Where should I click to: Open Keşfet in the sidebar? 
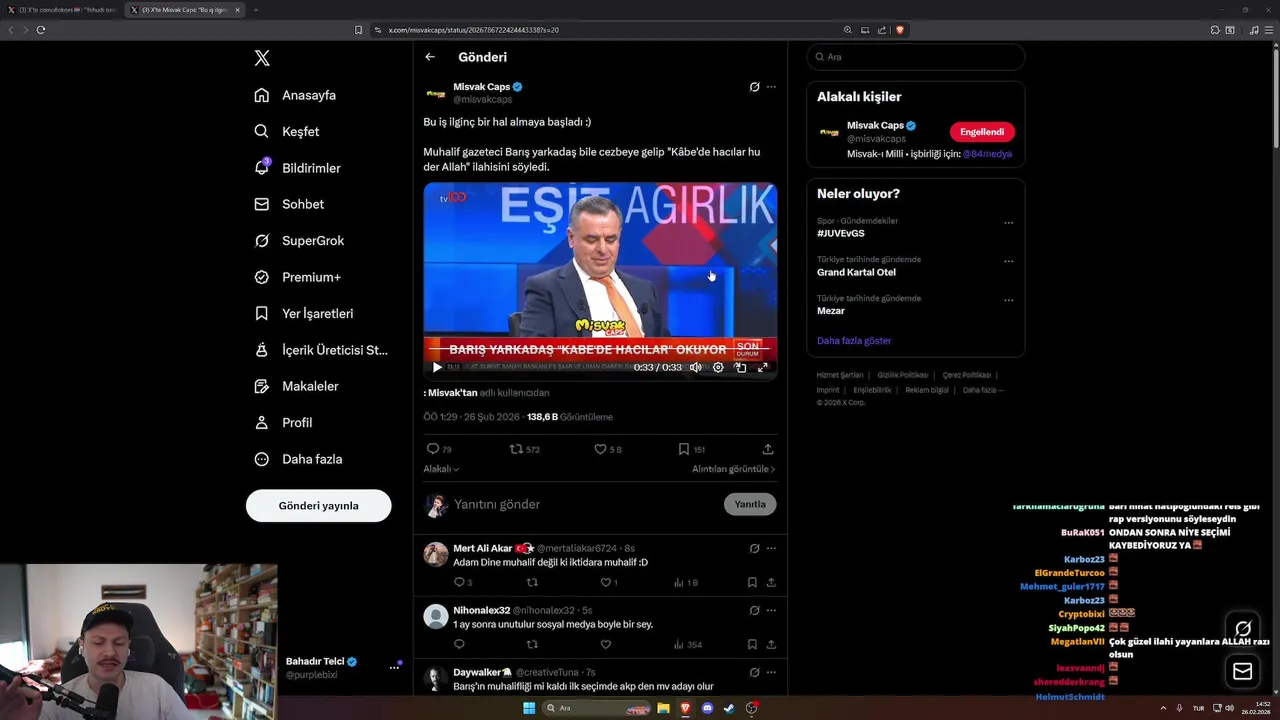click(287, 131)
